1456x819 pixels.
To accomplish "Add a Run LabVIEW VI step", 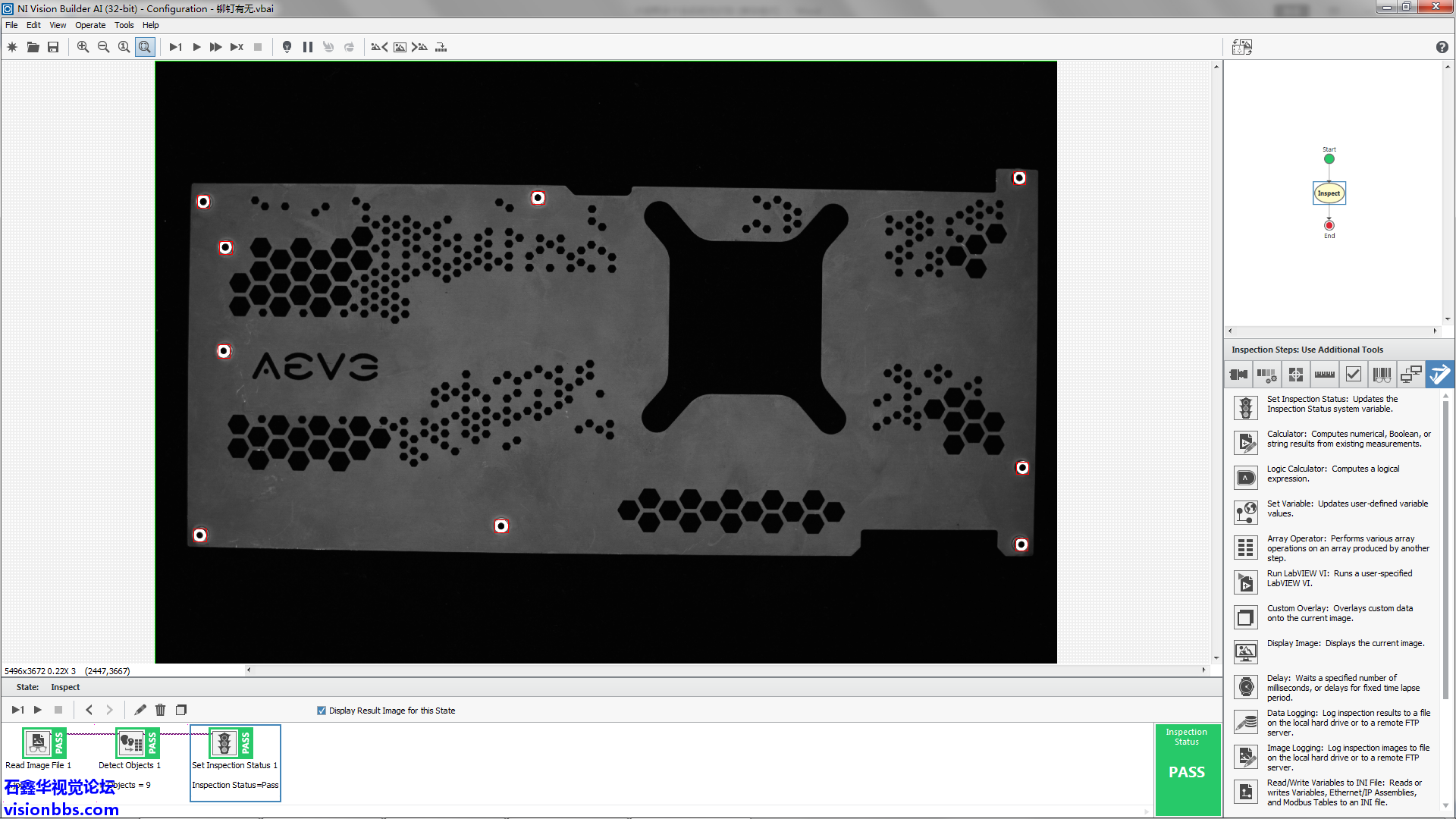I will point(1332,582).
